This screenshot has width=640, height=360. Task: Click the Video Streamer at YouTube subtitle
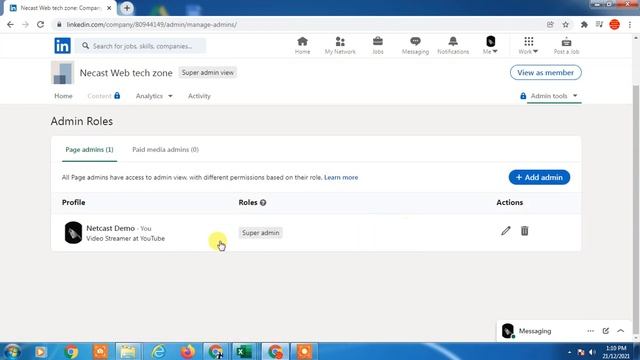(x=126, y=238)
